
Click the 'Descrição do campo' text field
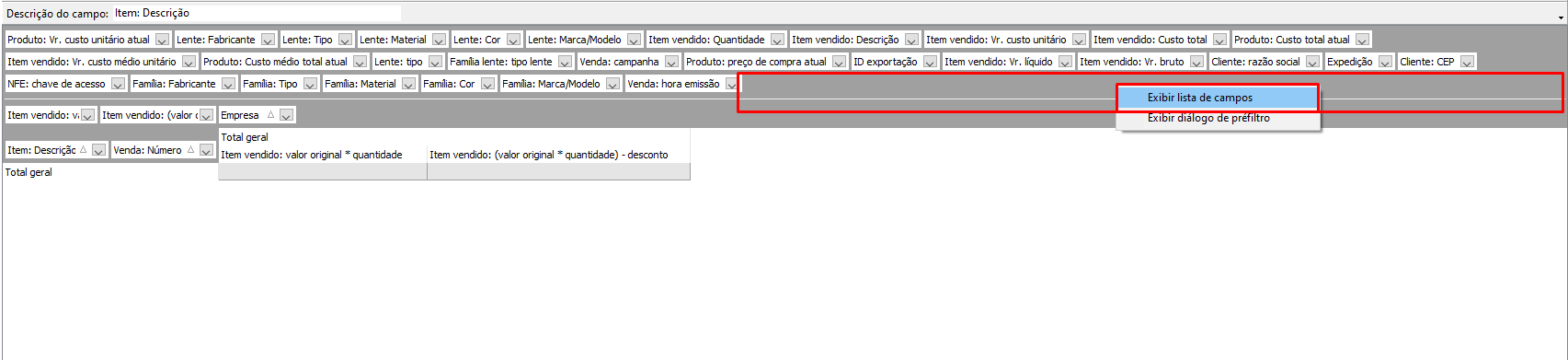pos(257,13)
